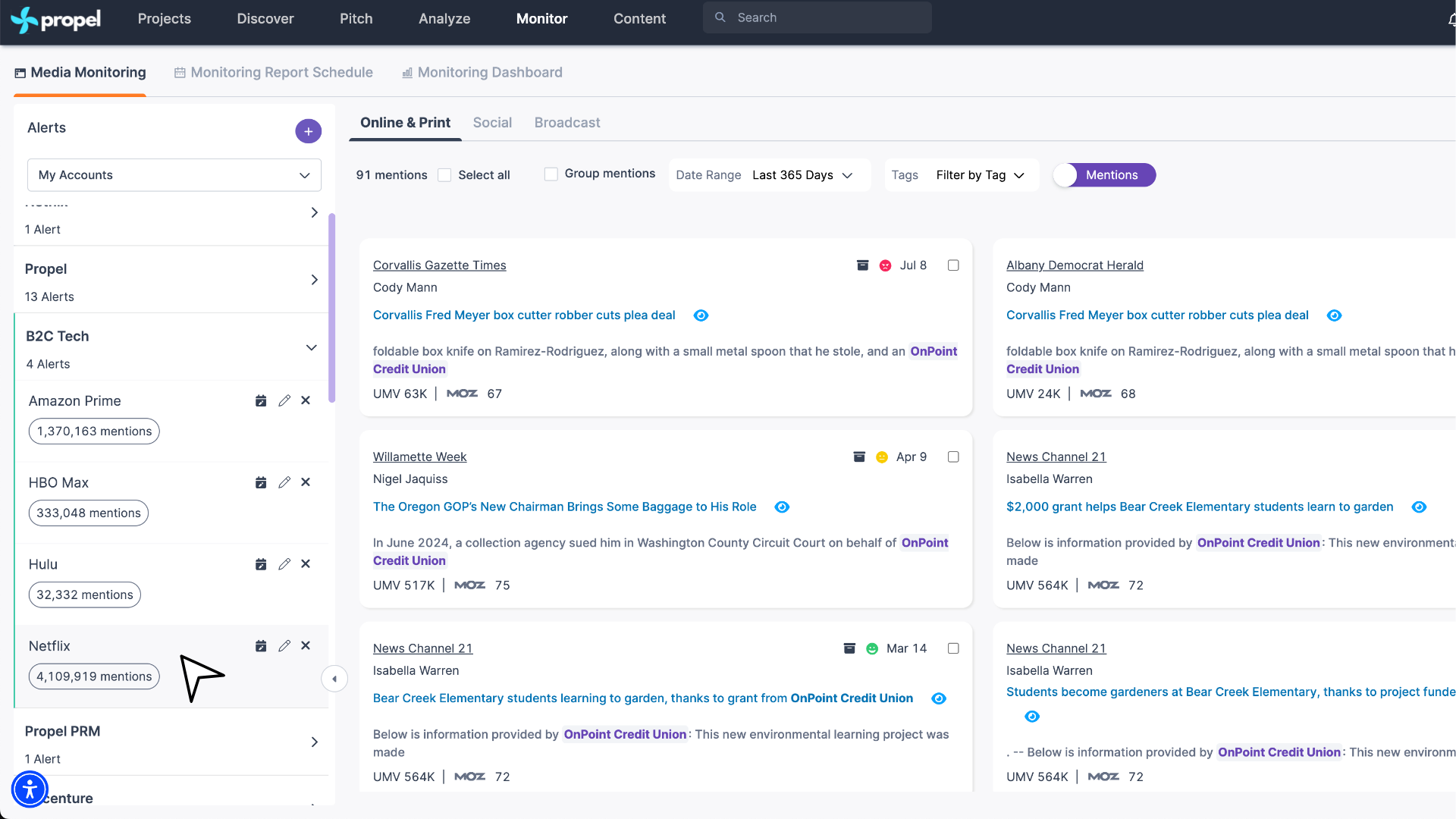Select the Mar 14 News Channel 21 checkbox
The image size is (1456, 819).
953,649
